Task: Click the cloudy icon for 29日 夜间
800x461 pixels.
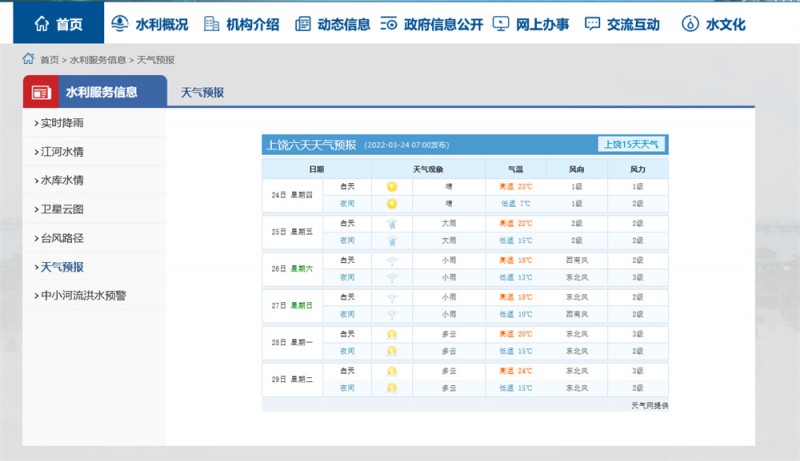Action: point(392,389)
